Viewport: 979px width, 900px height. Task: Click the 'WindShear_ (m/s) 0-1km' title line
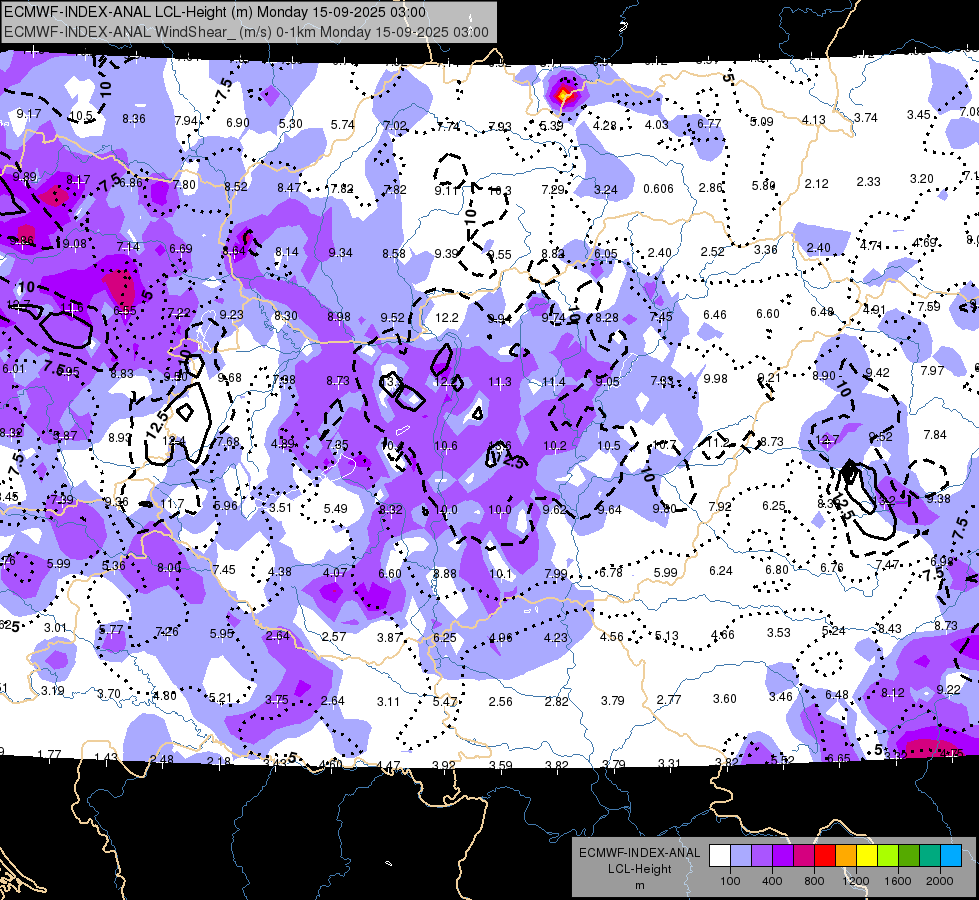pyautogui.click(x=246, y=32)
